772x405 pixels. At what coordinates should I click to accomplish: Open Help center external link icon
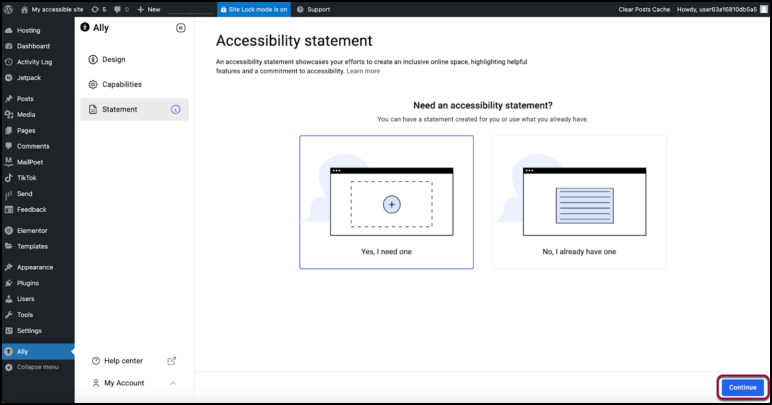point(171,361)
